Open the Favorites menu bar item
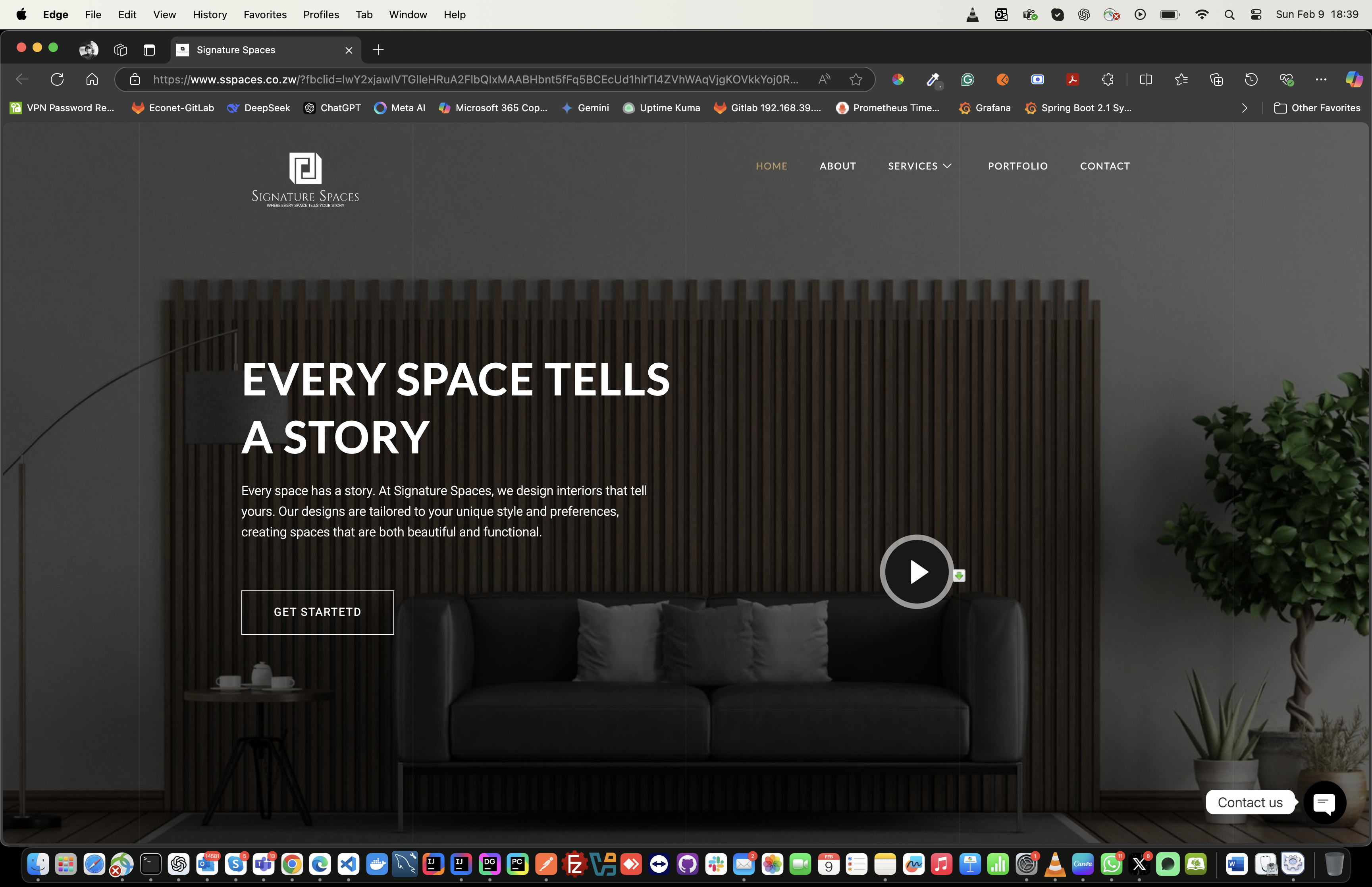The image size is (1372, 887). click(265, 14)
